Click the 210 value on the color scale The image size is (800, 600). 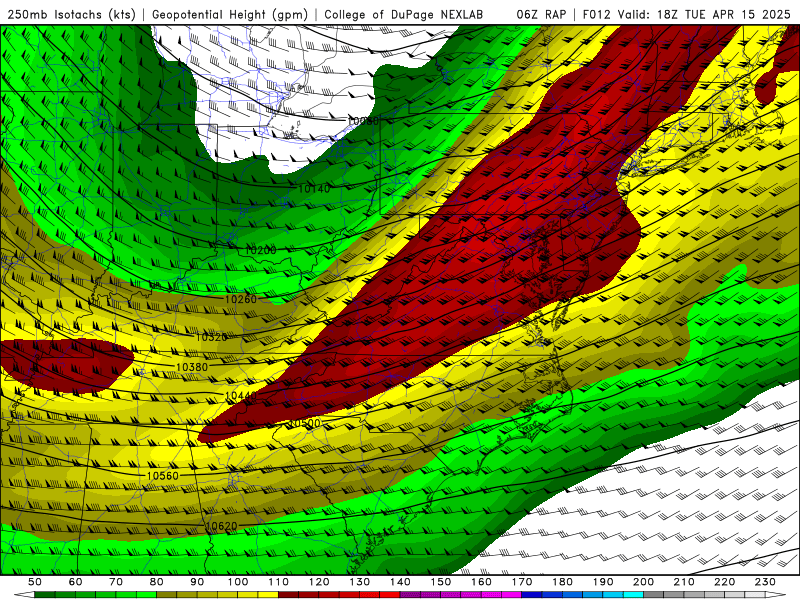click(684, 582)
